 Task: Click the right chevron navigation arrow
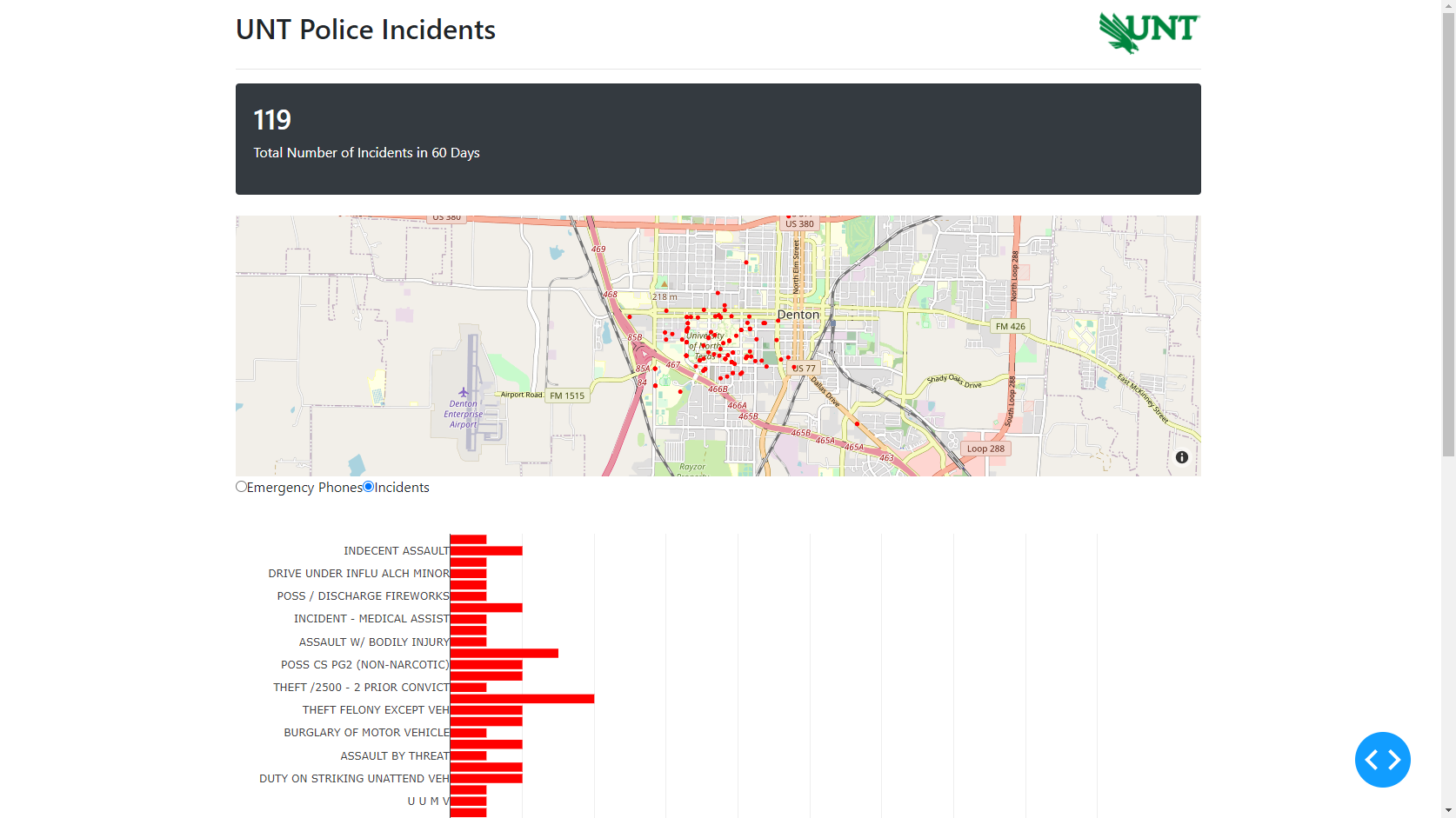[1393, 759]
